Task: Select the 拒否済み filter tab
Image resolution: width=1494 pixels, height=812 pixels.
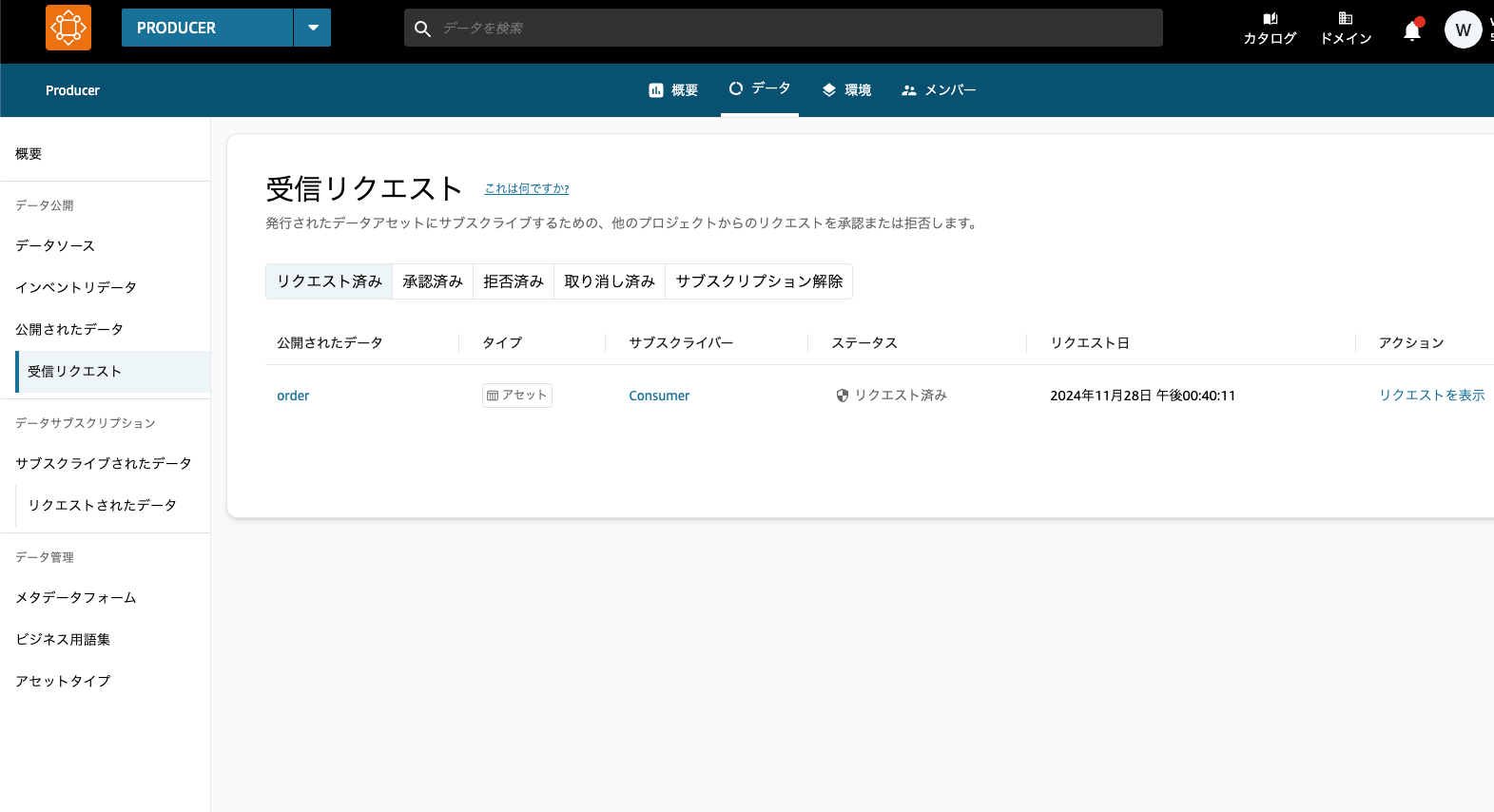Action: coord(514,281)
